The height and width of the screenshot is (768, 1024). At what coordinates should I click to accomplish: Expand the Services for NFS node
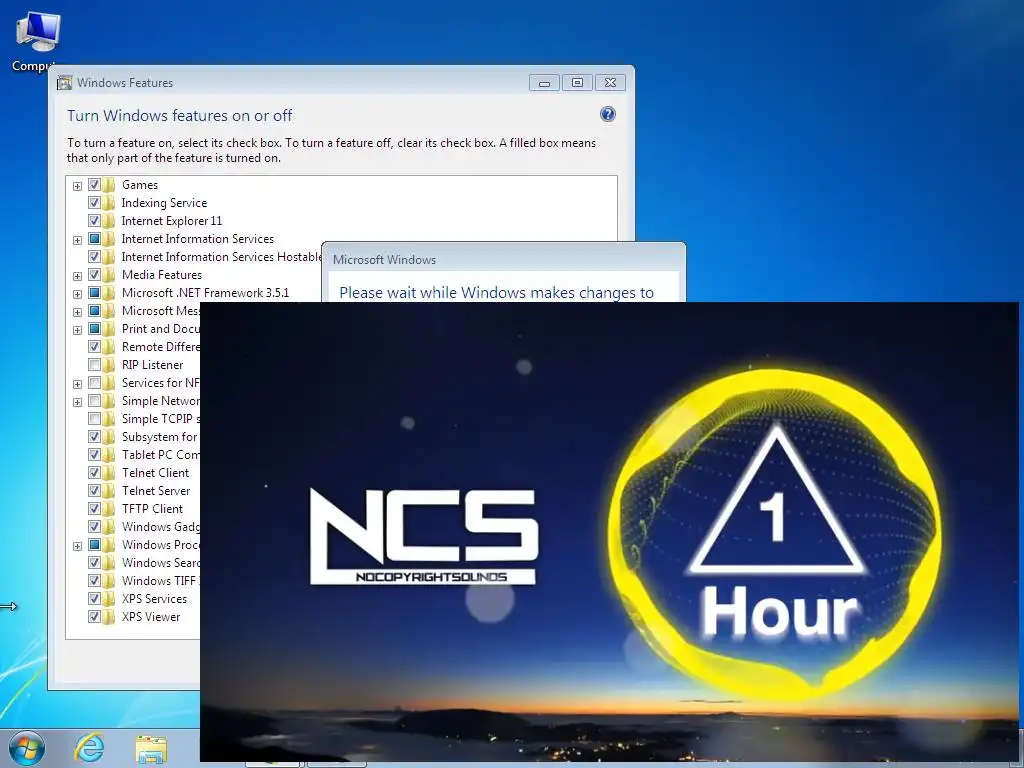(77, 384)
